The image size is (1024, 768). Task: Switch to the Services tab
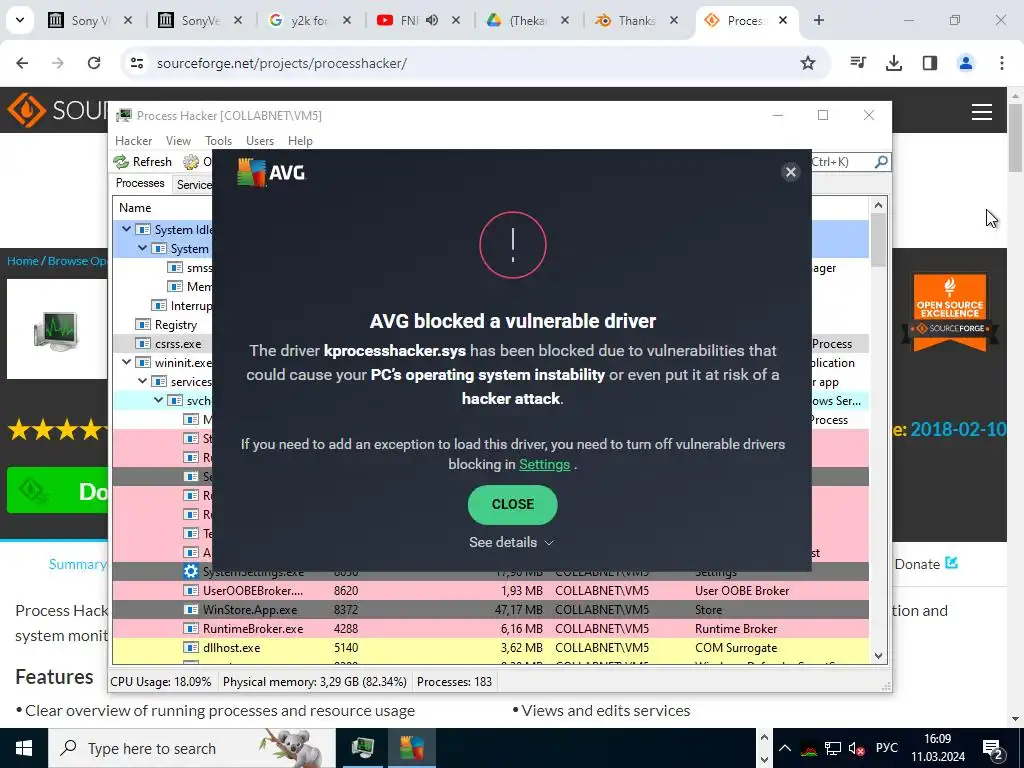[x=193, y=185]
